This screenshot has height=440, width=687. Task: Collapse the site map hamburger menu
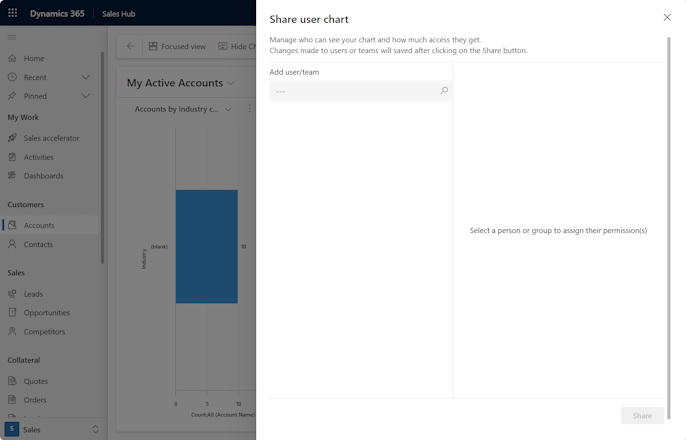point(12,37)
